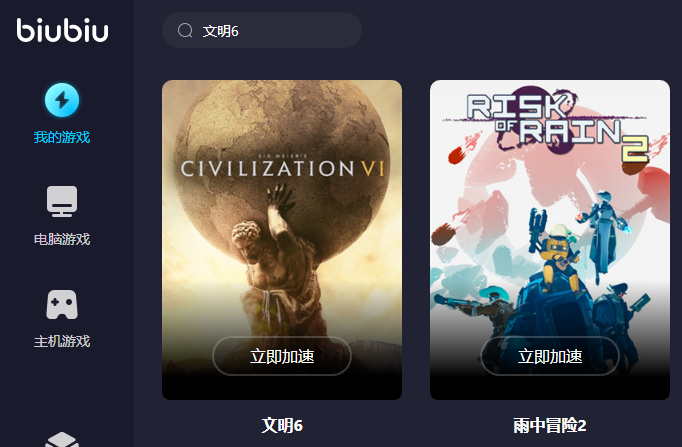Click the CIVILIZATION VI logo text on cover
Image resolution: width=682 pixels, height=447 pixels.
283,168
